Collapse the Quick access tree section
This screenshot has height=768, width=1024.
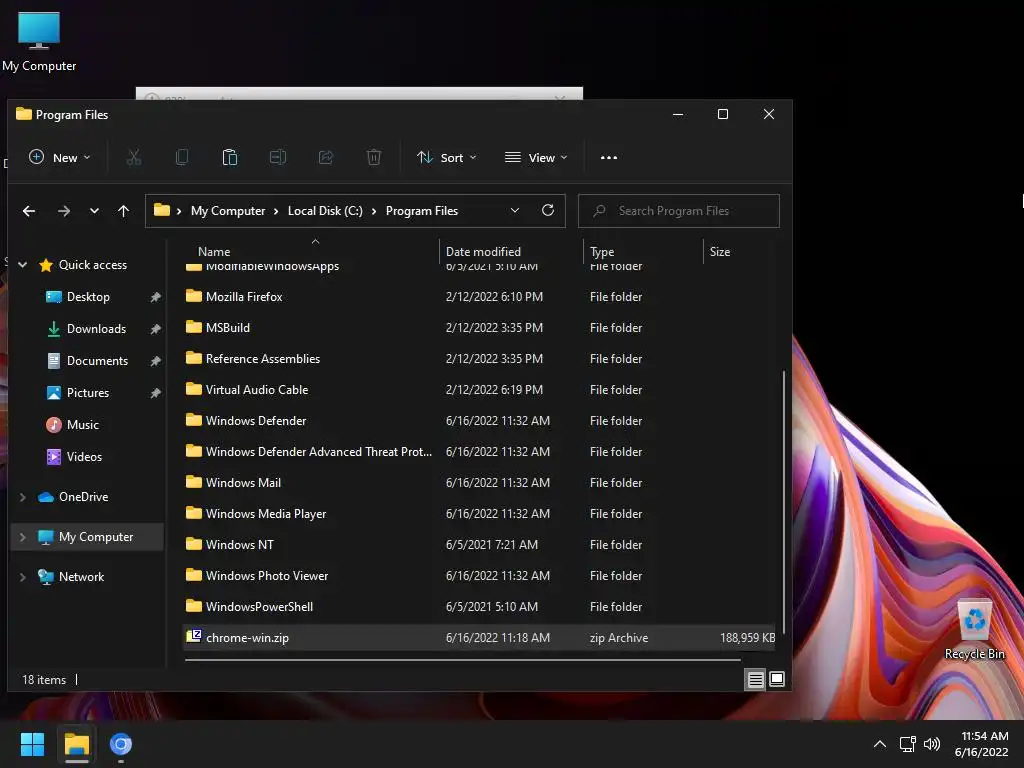(x=23, y=264)
